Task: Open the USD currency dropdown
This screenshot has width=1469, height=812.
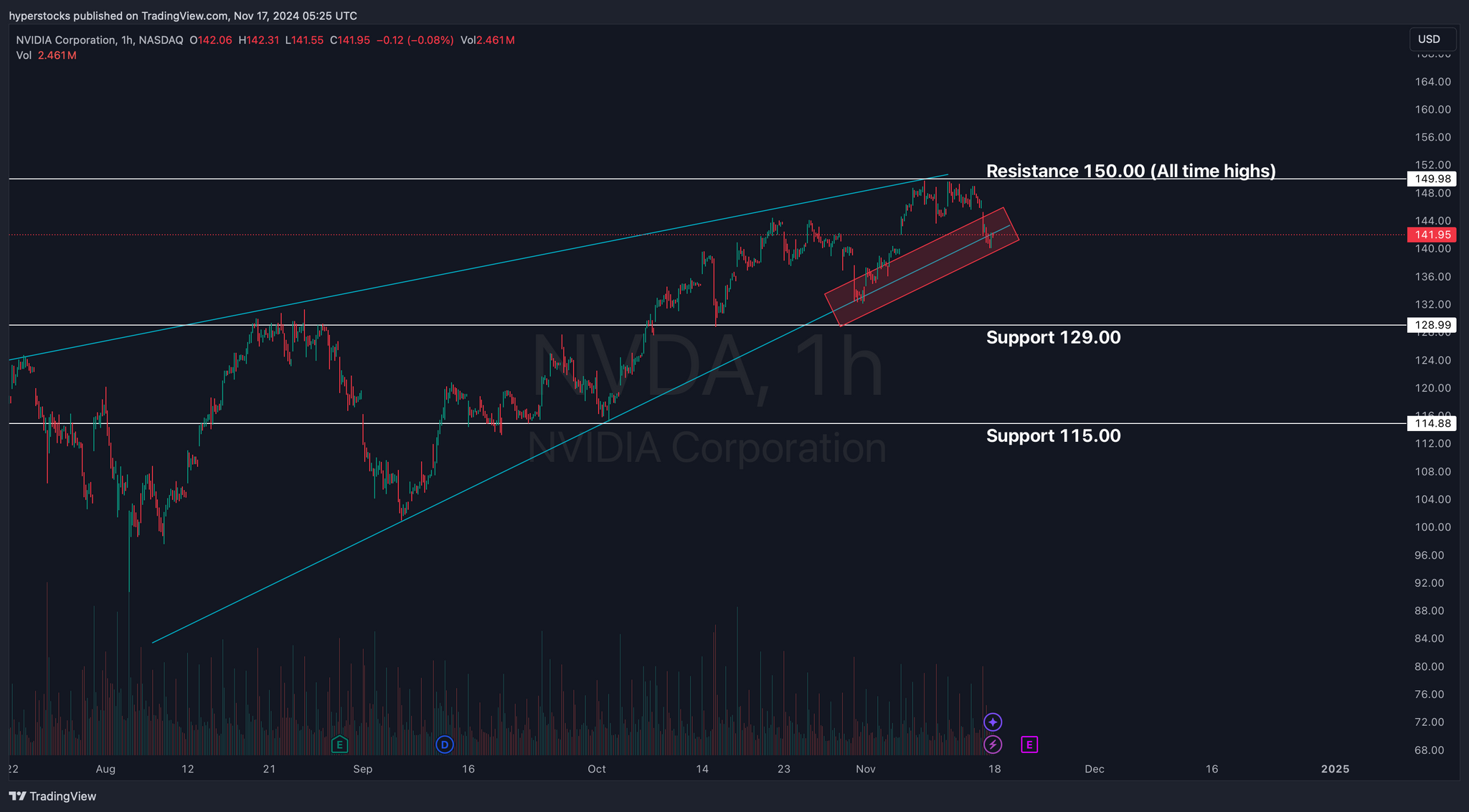Action: click(1432, 39)
